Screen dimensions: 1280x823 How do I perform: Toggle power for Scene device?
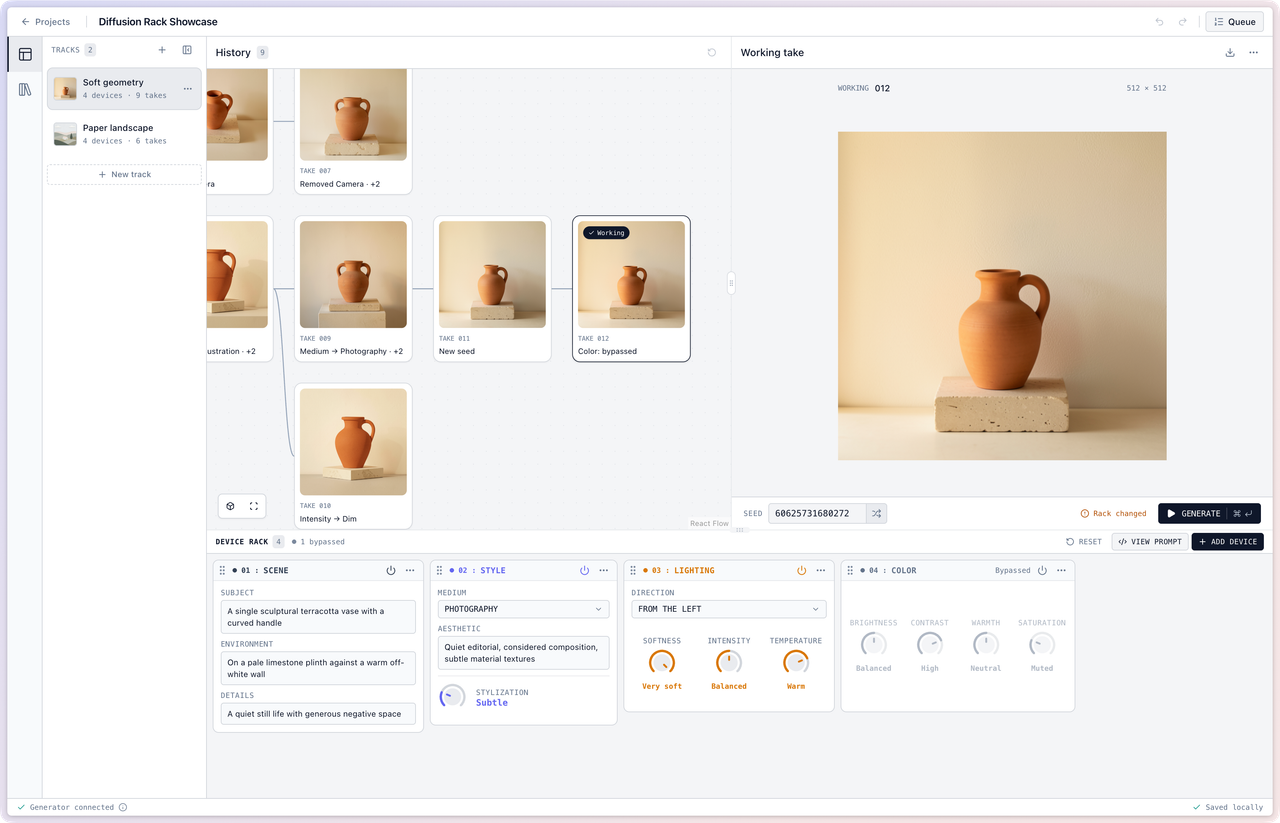(x=391, y=570)
